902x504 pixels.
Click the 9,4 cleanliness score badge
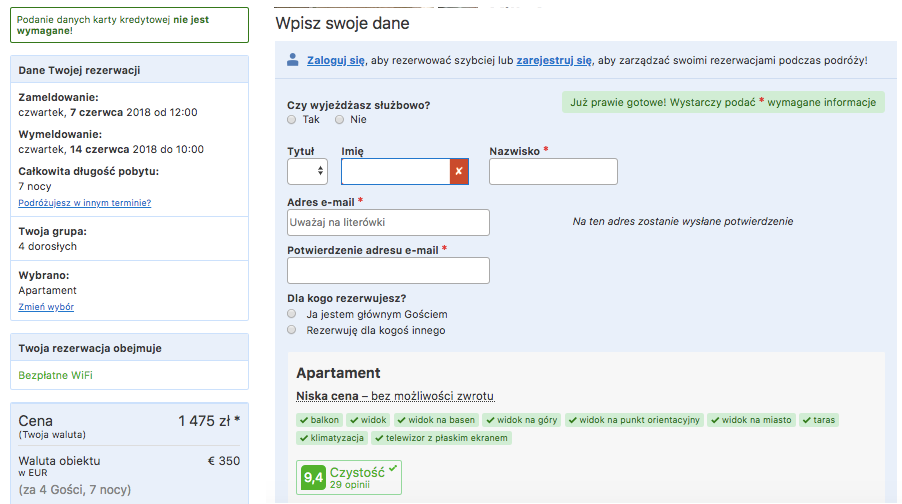coord(314,478)
